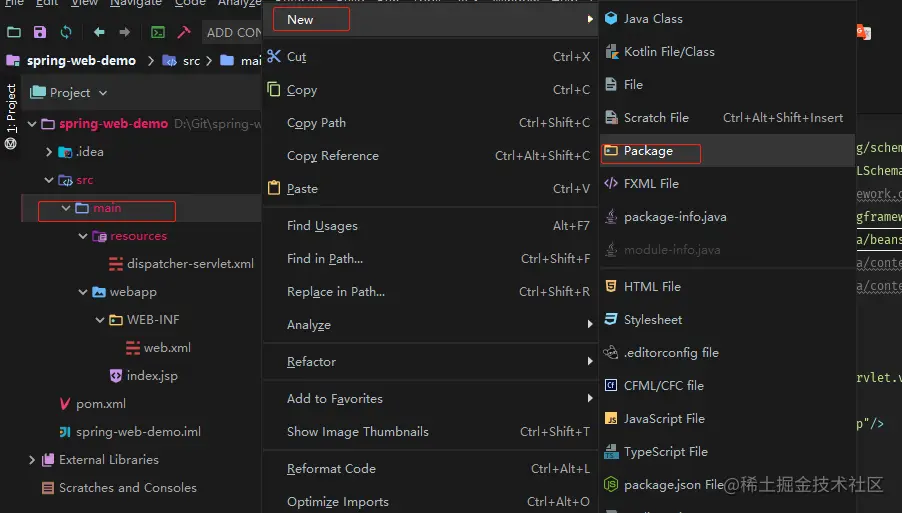This screenshot has width=902, height=513.
Task: Open the Refactor submenu
Action: click(x=430, y=361)
